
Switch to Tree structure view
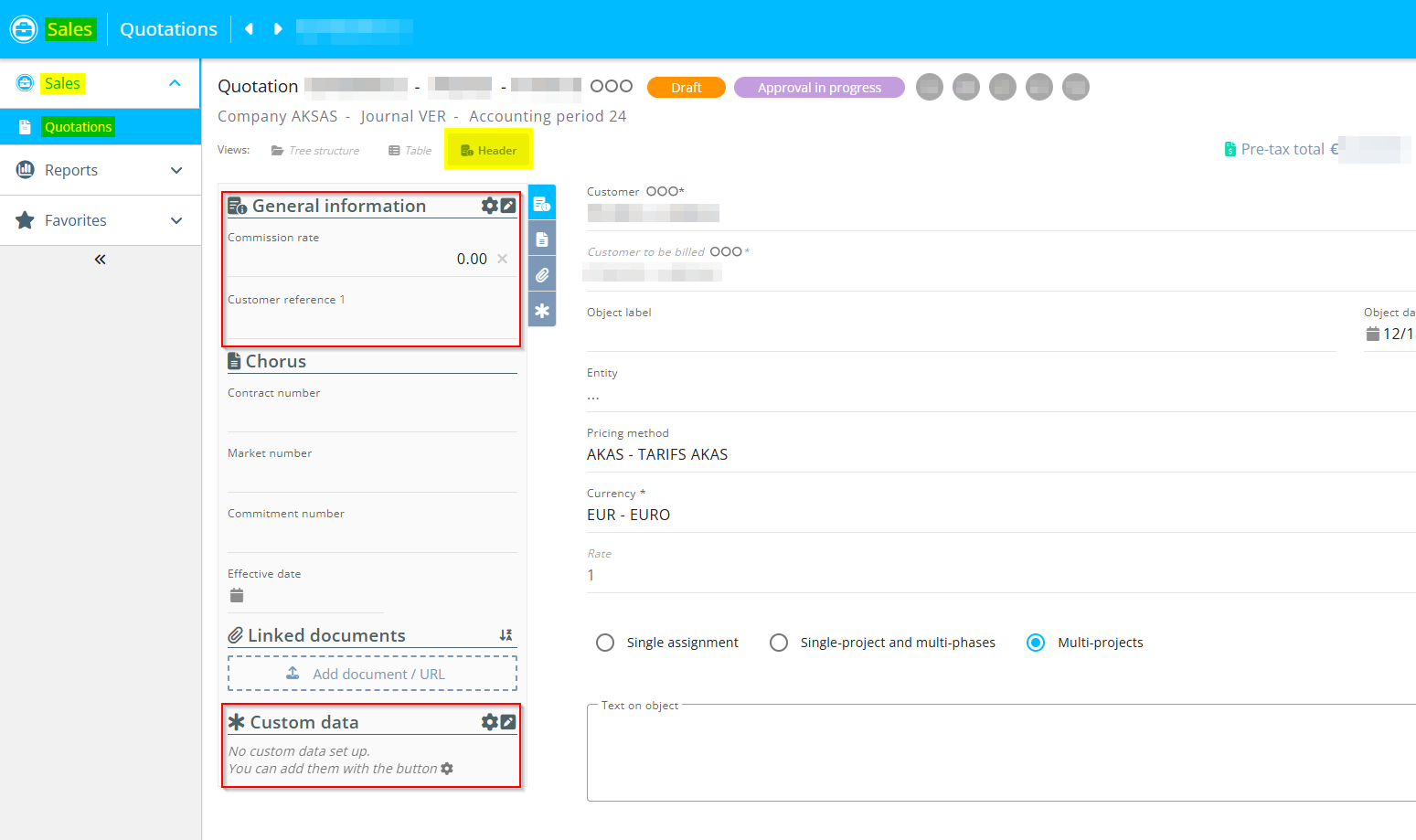[x=315, y=151]
